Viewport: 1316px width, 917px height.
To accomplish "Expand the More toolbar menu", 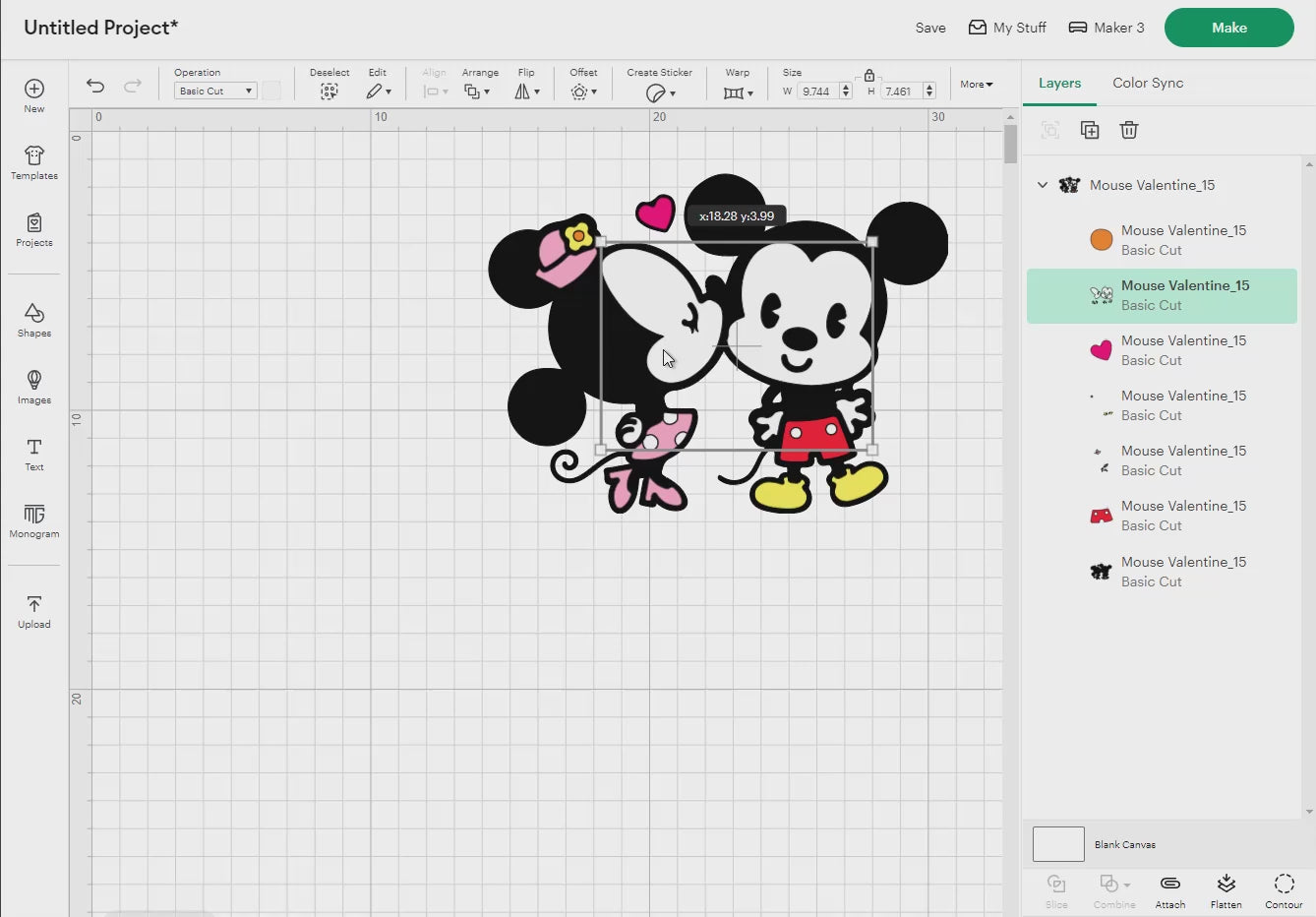I will (x=977, y=85).
